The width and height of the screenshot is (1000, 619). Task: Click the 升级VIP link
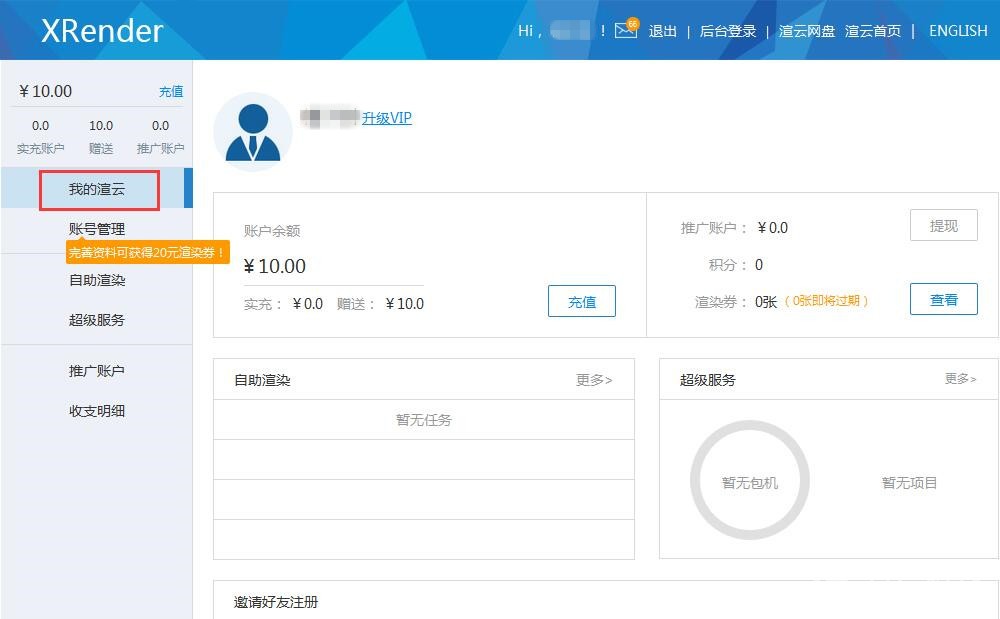tap(387, 118)
